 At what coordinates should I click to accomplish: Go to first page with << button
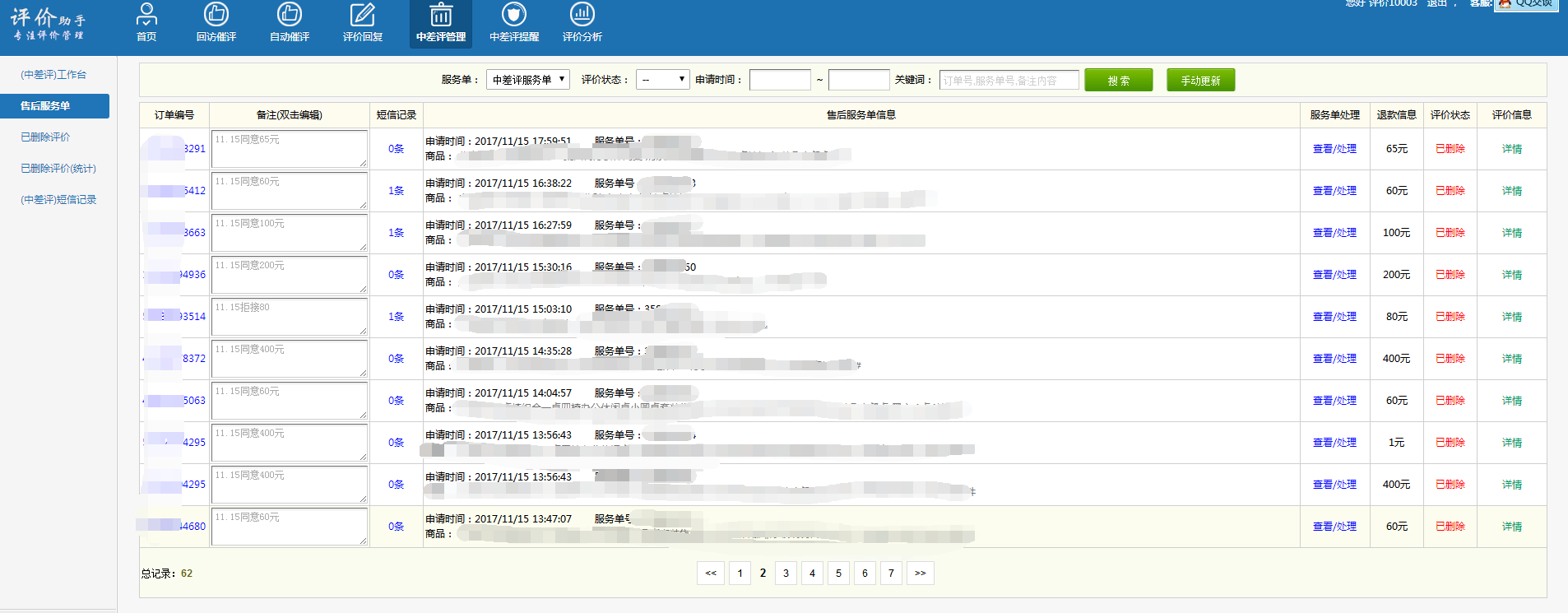point(711,574)
